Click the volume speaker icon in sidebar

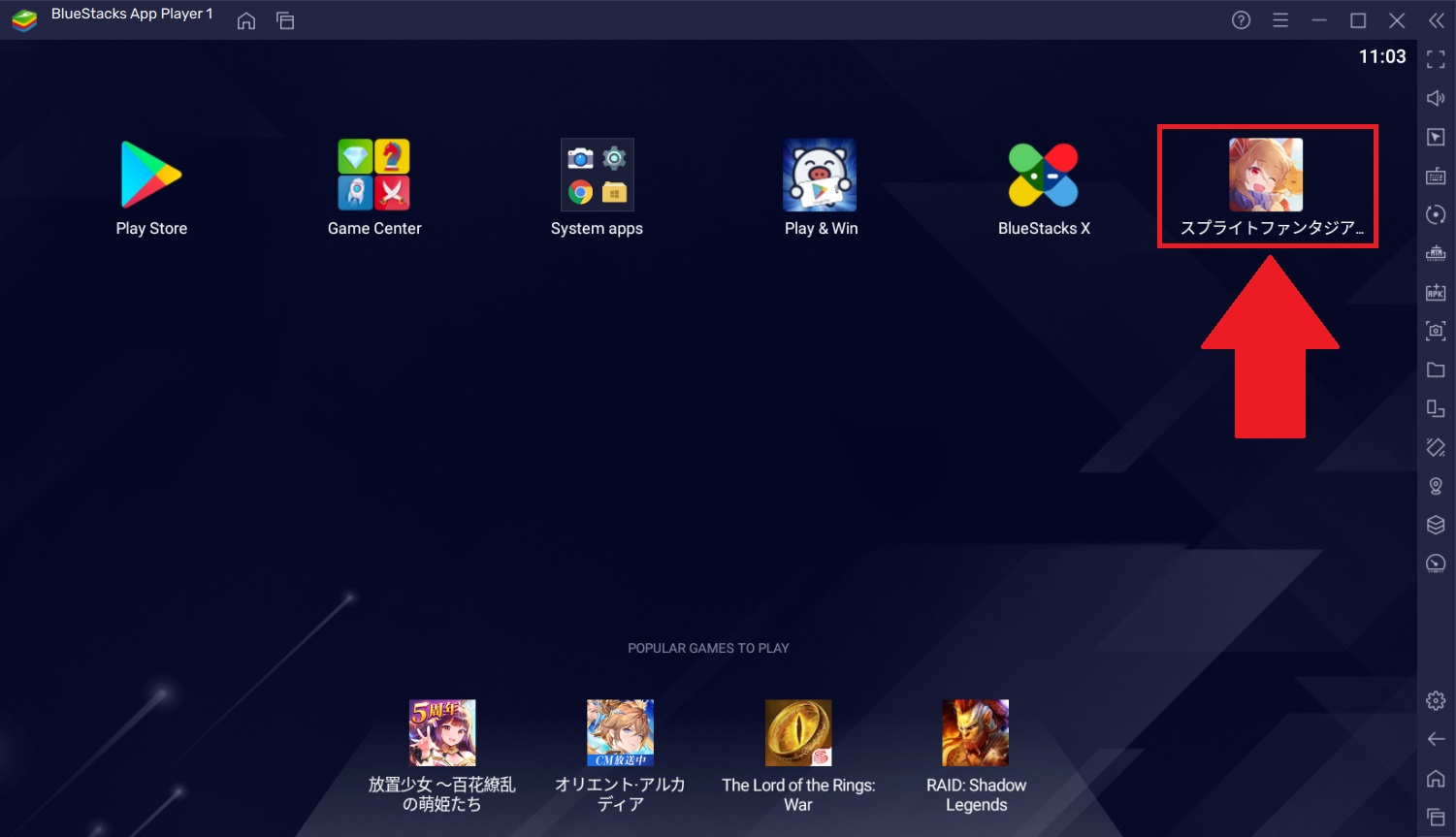(1436, 98)
